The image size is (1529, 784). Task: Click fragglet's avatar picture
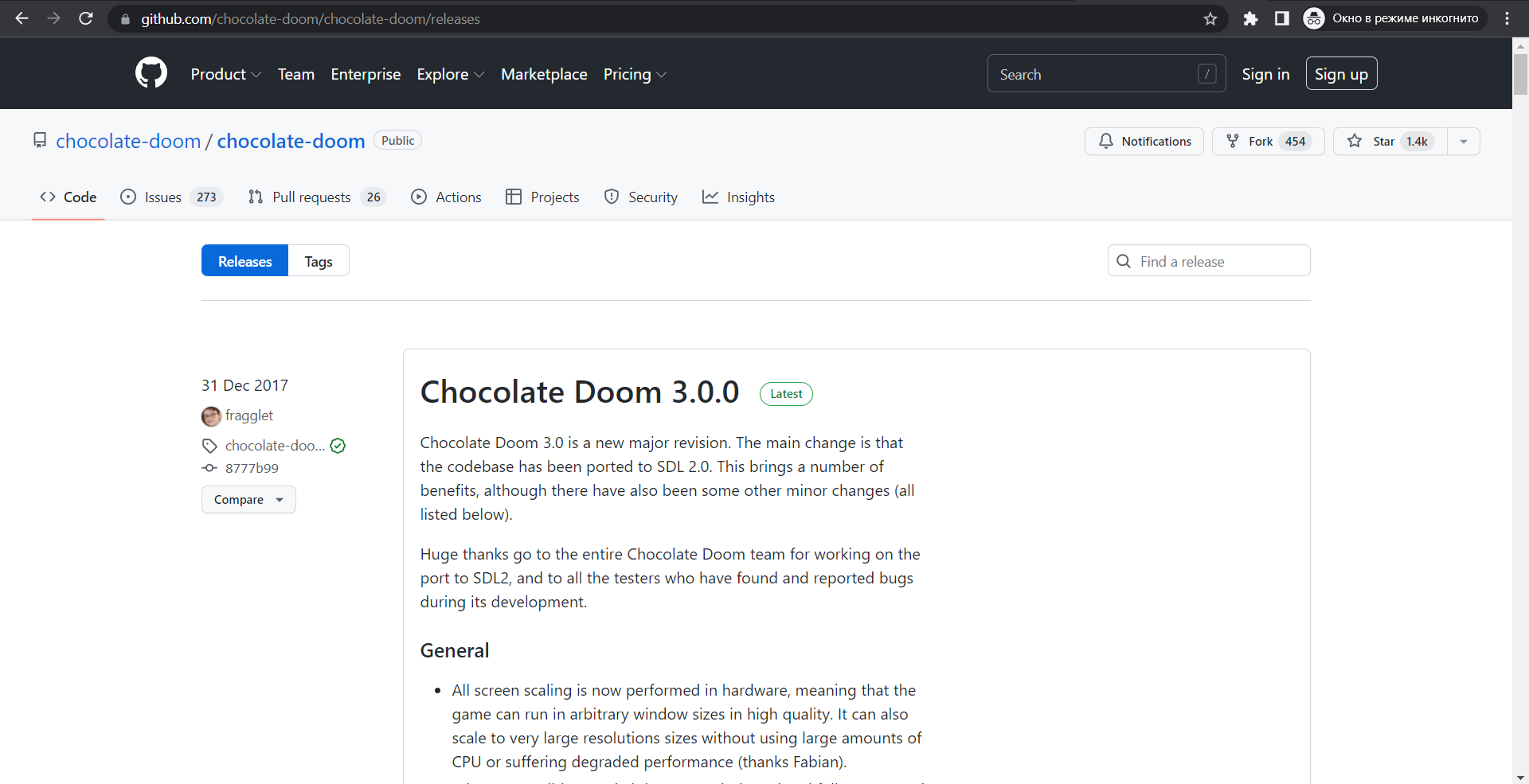tap(210, 415)
